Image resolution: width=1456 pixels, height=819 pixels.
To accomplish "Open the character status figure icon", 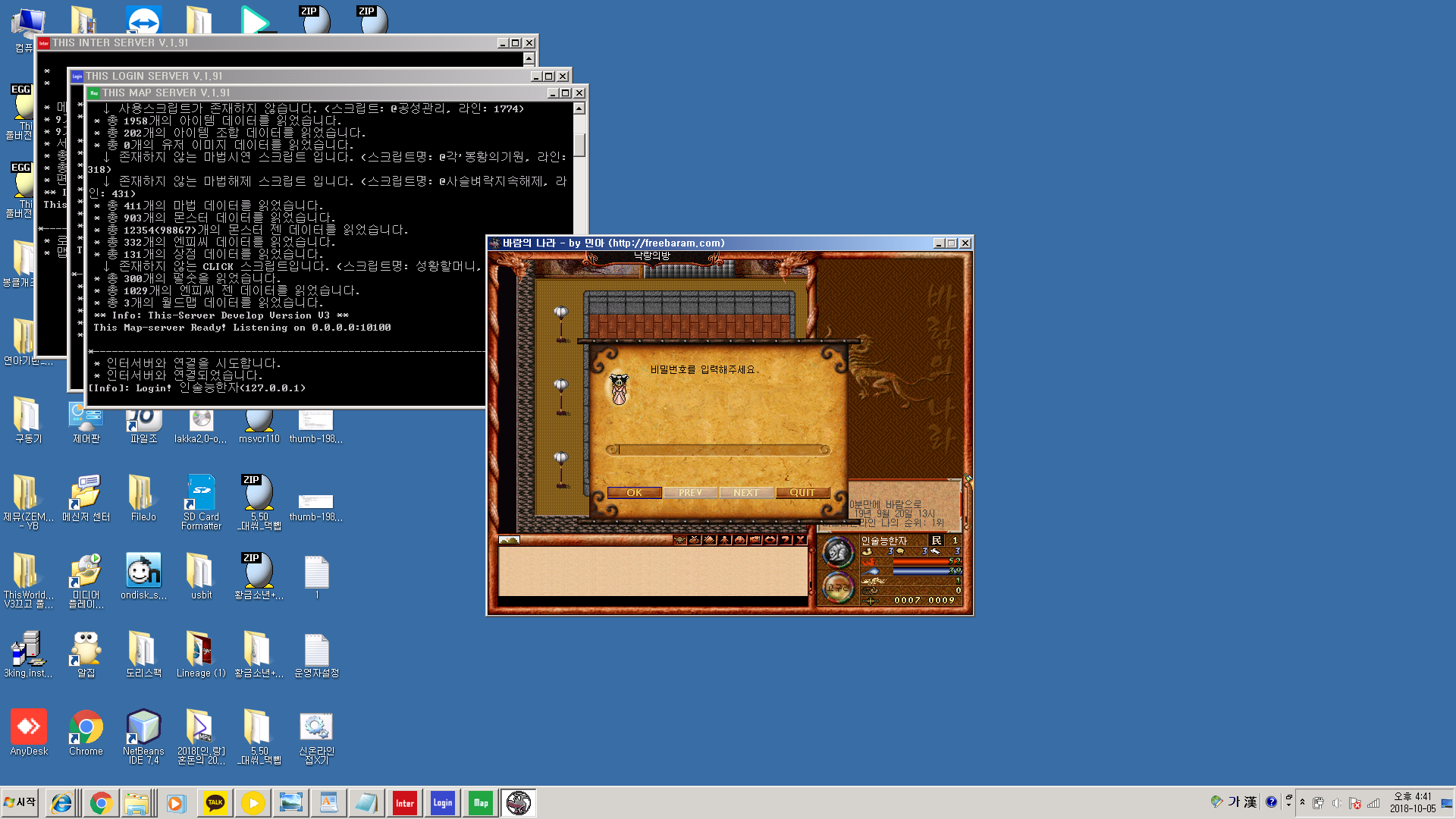I will tap(724, 540).
